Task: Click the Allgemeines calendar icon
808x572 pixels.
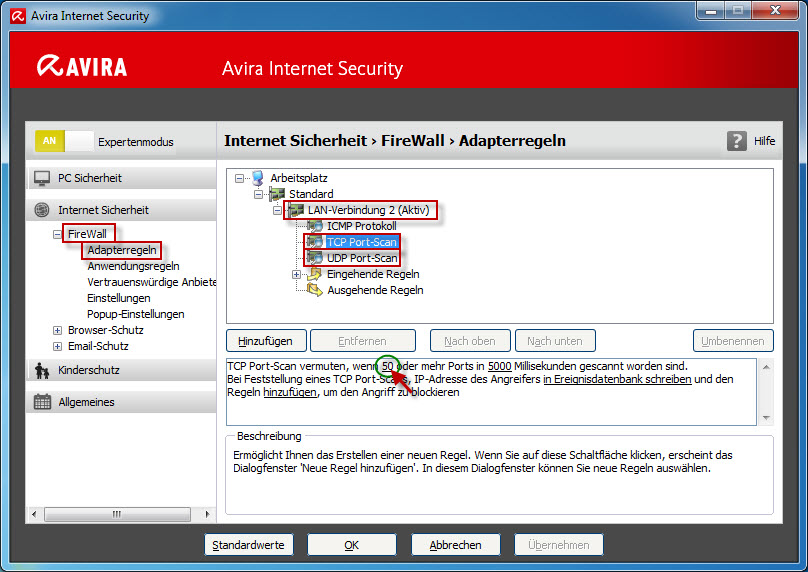Action: (x=42, y=402)
